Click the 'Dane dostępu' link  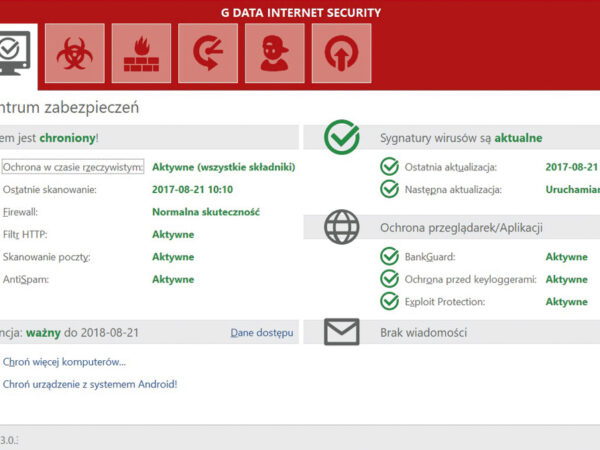point(262,332)
